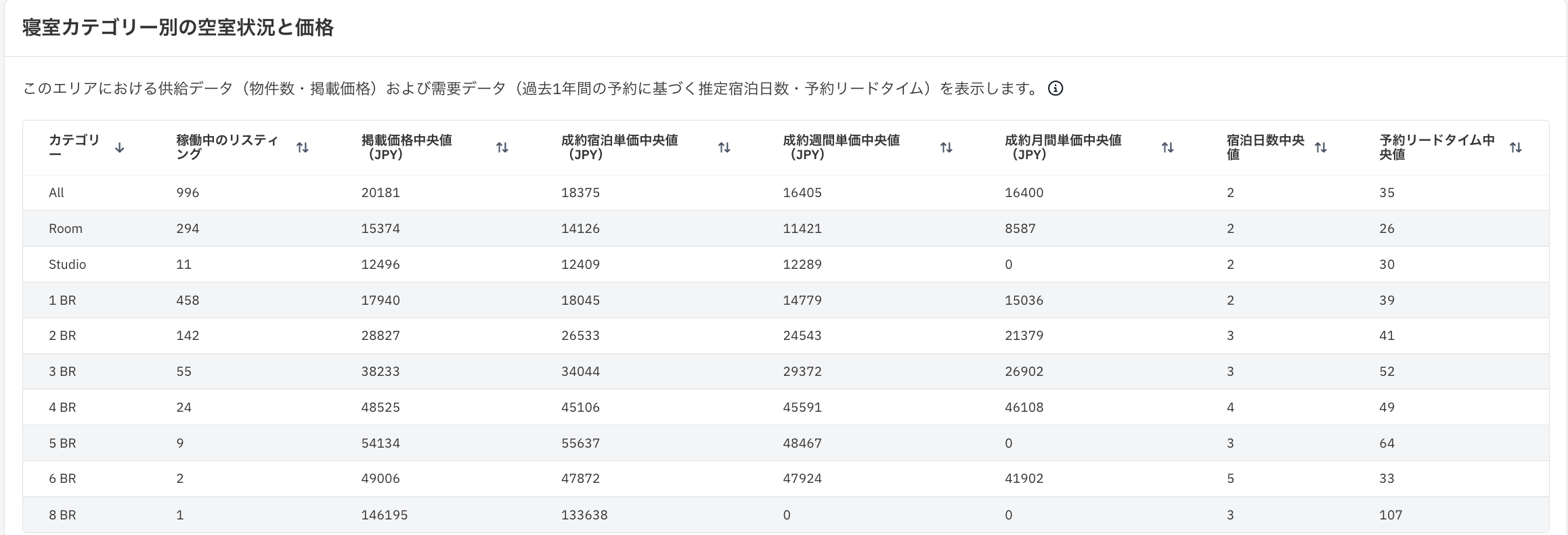Select the Studio category row
The height and width of the screenshot is (535, 1568).
point(786,265)
